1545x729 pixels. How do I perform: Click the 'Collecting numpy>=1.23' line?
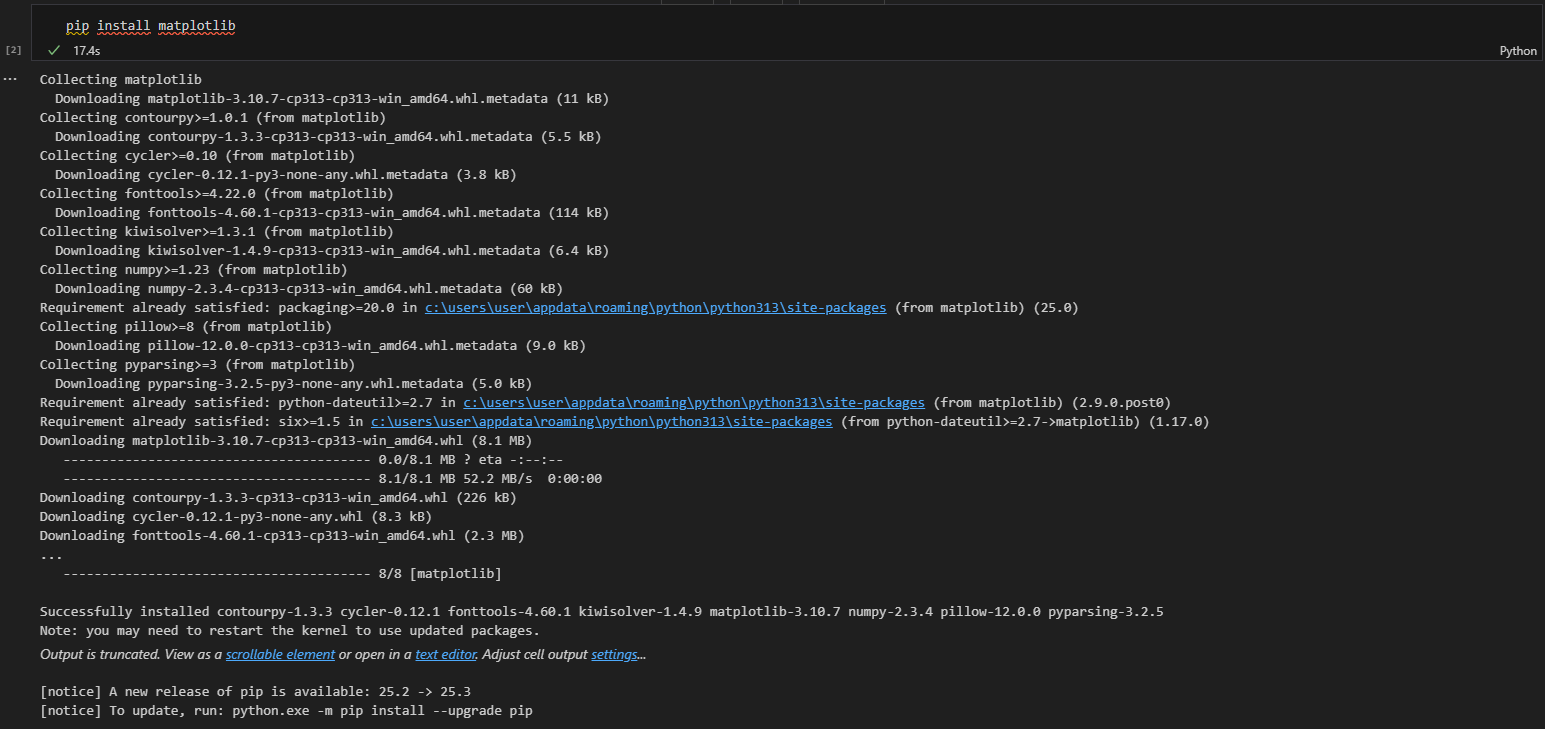point(193,269)
